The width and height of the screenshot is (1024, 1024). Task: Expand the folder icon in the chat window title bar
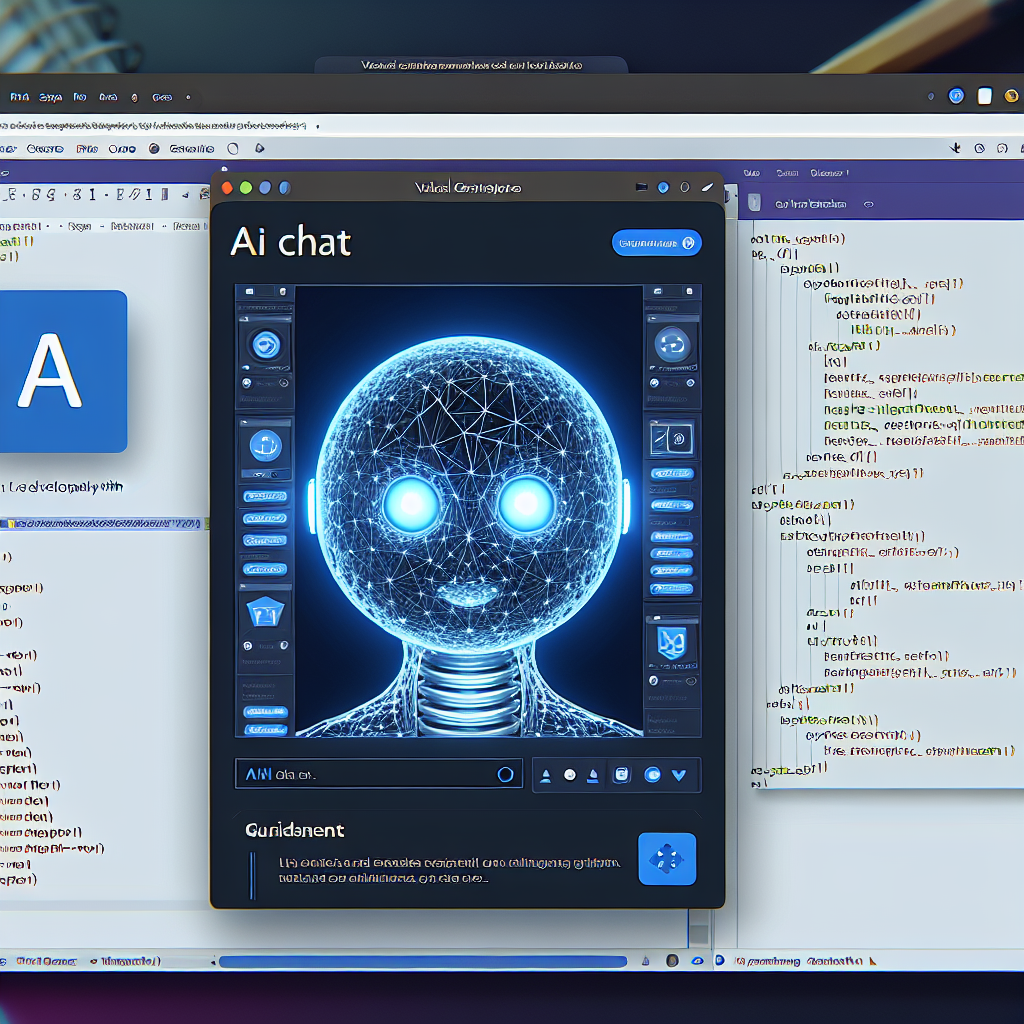640,187
